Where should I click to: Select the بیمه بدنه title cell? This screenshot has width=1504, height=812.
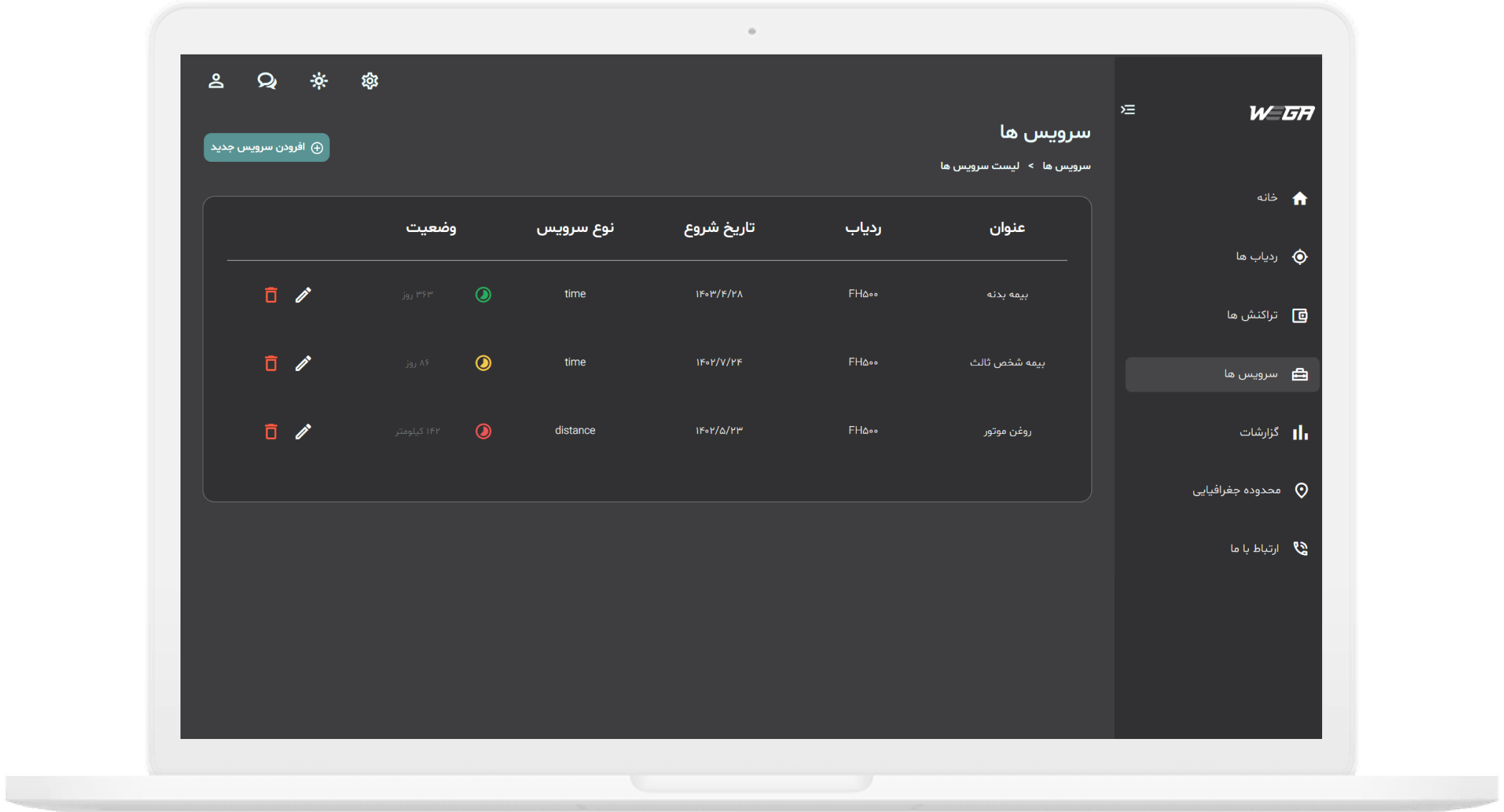click(x=1007, y=294)
